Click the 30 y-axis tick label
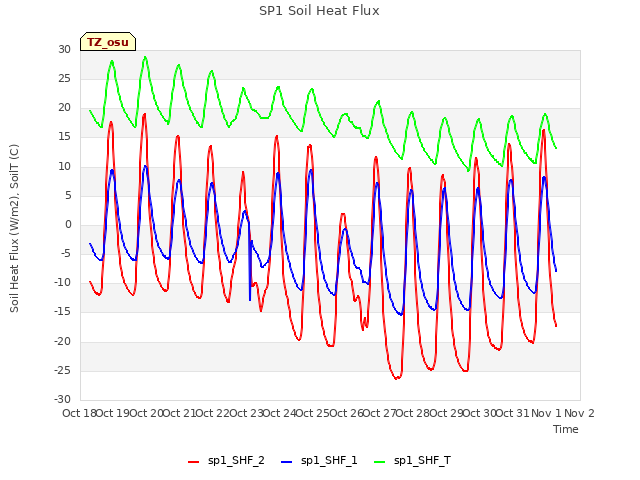640x480 pixels. 64,49
